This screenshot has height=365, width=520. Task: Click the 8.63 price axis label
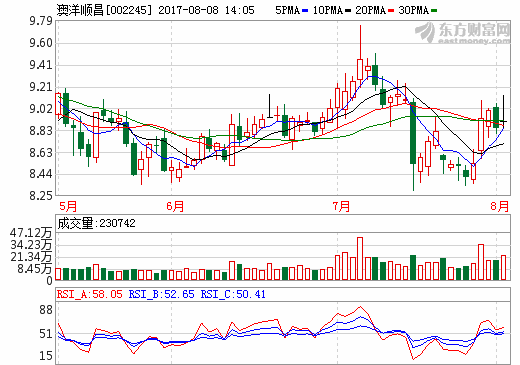41,153
